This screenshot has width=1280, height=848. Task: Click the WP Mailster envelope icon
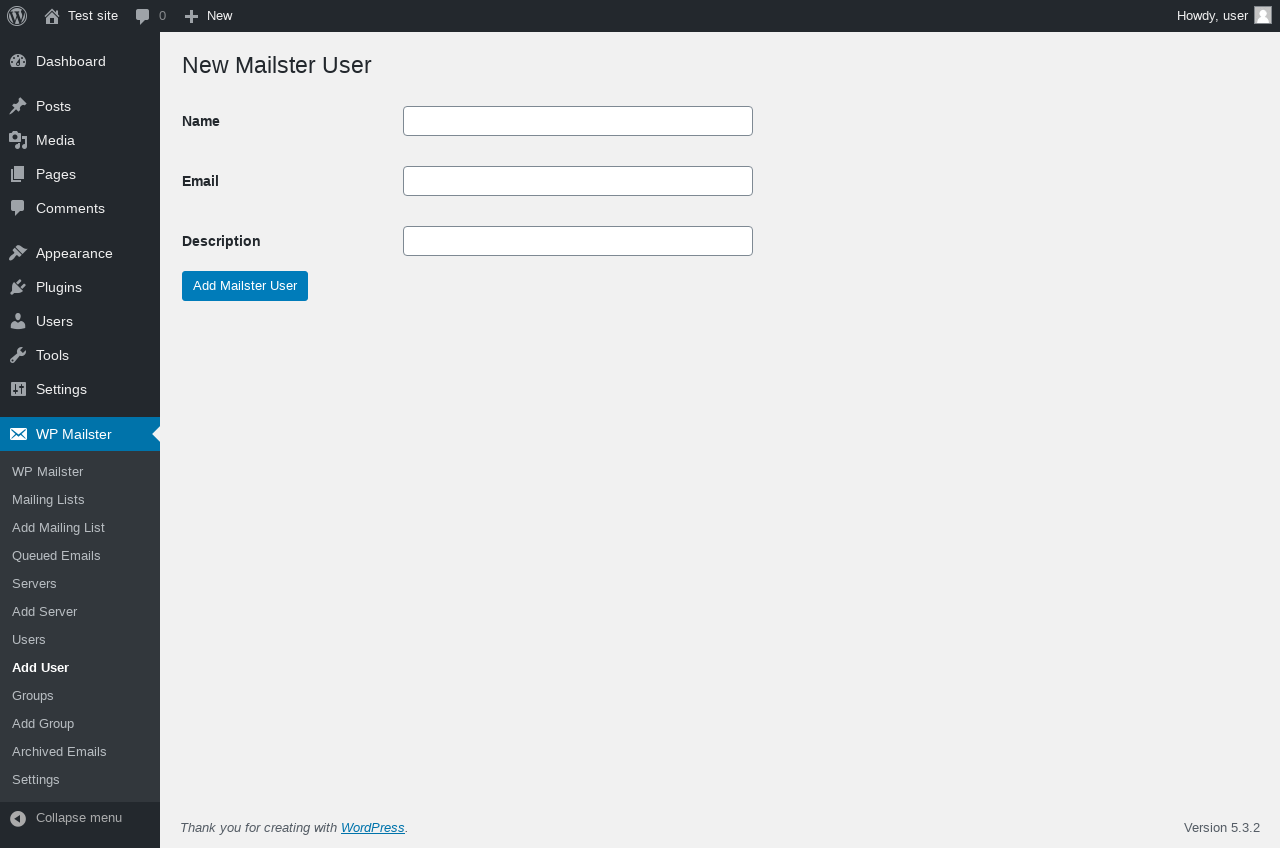(18, 434)
